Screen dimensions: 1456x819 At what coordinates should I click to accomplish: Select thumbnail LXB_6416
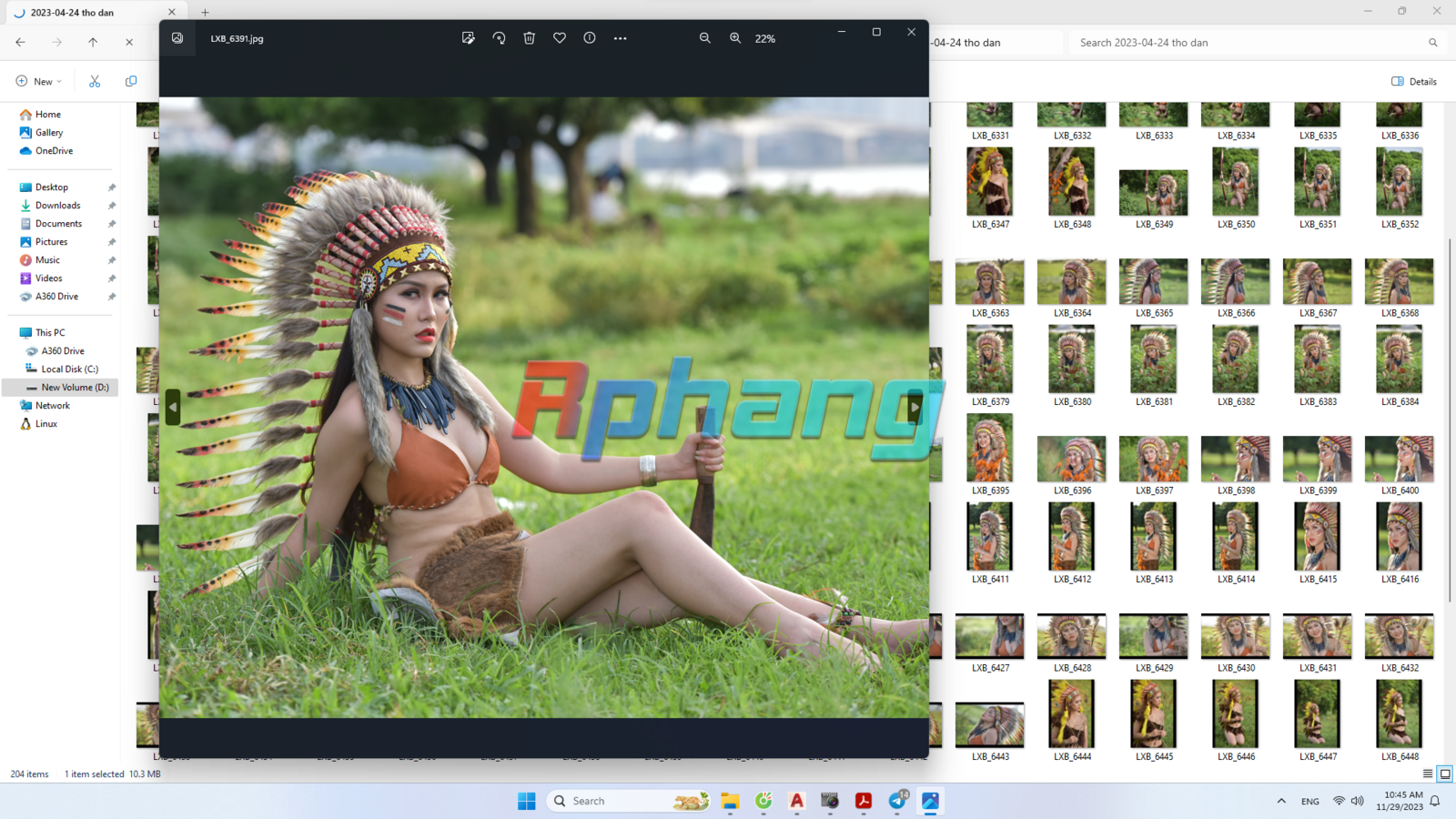point(1400,537)
